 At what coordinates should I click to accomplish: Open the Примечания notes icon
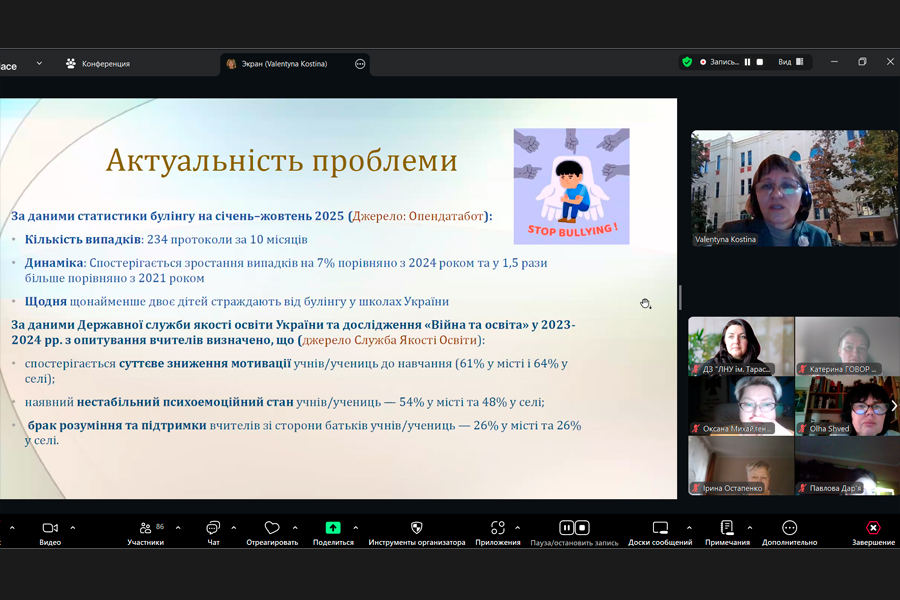pyautogui.click(x=727, y=528)
